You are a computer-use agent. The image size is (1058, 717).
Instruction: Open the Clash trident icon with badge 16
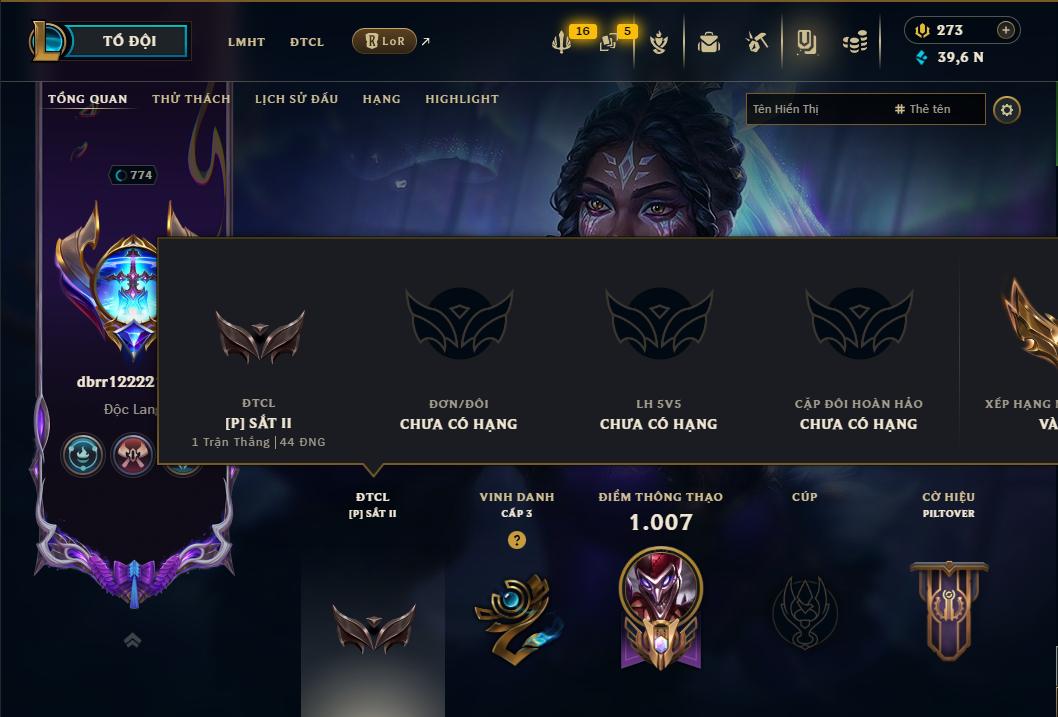[x=561, y=42]
